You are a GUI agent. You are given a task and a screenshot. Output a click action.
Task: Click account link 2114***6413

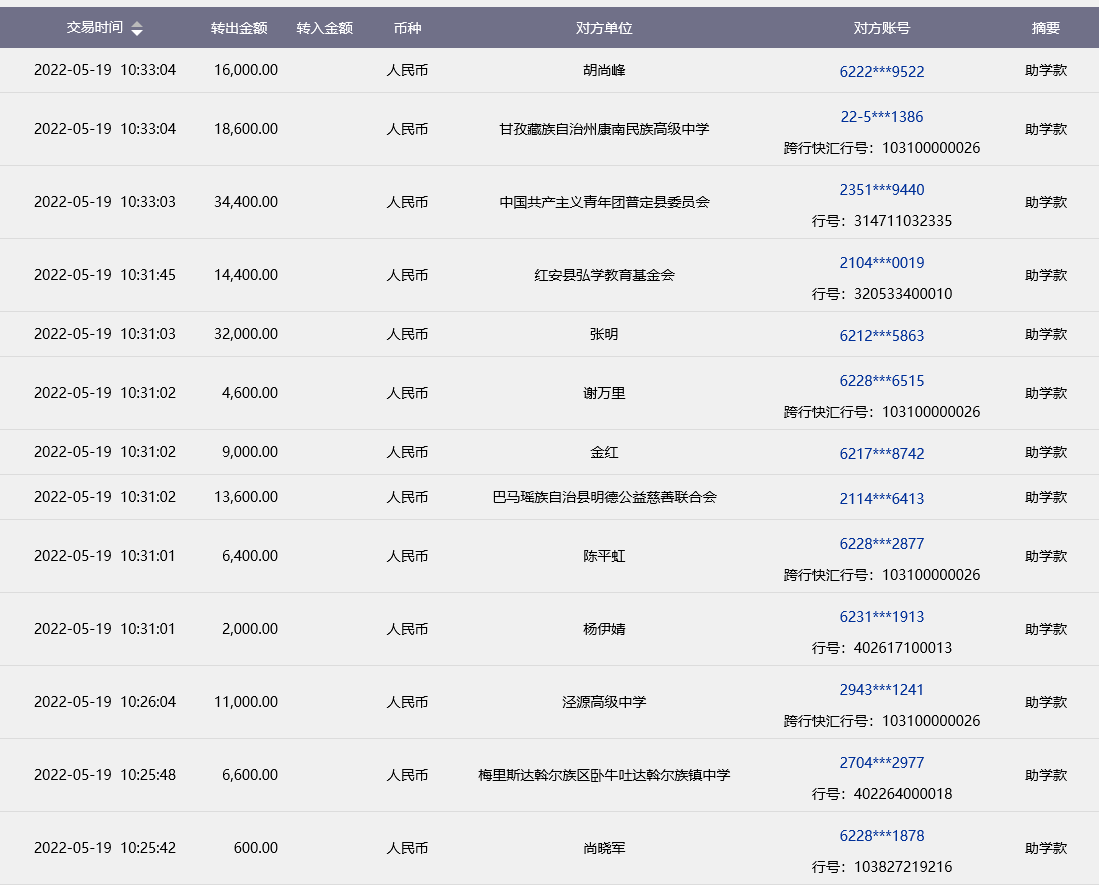point(881,498)
